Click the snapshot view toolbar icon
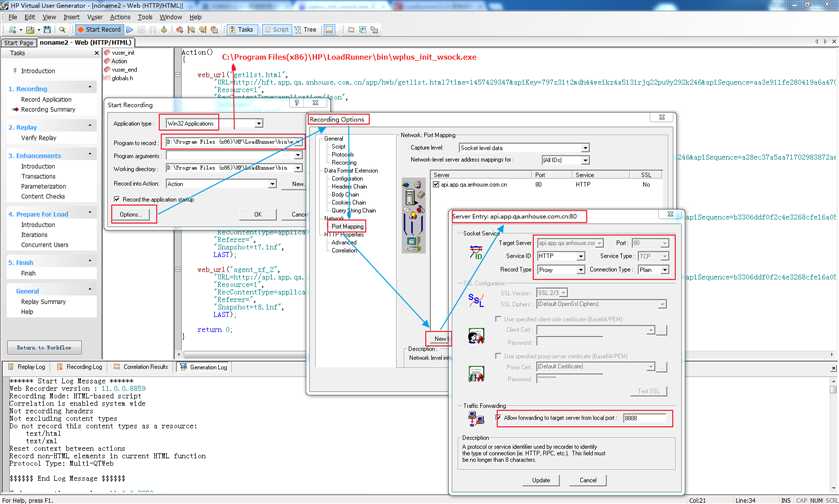The height and width of the screenshot is (504, 839). [x=330, y=29]
